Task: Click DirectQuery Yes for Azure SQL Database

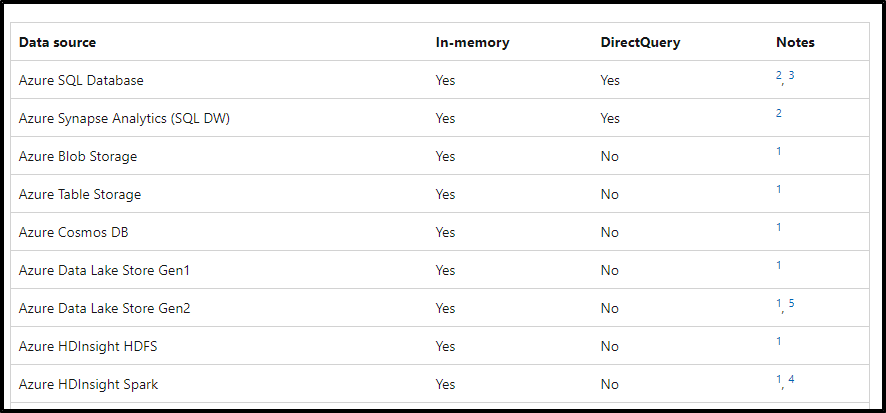Action: click(x=610, y=80)
